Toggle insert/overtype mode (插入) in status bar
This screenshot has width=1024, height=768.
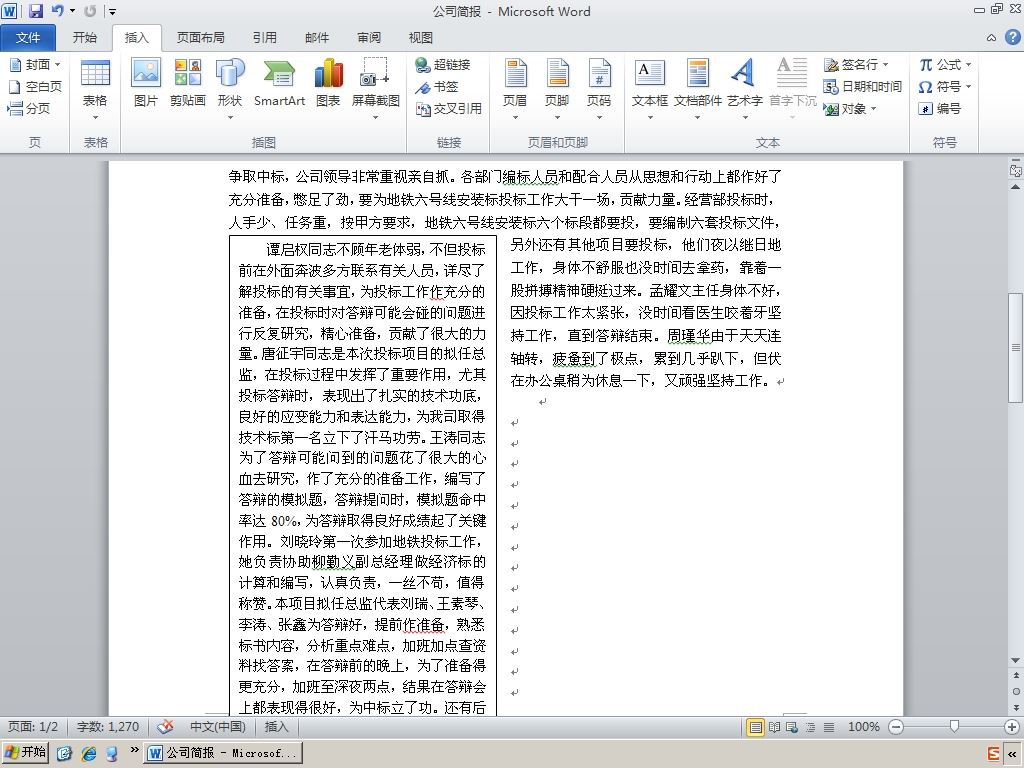pos(276,727)
